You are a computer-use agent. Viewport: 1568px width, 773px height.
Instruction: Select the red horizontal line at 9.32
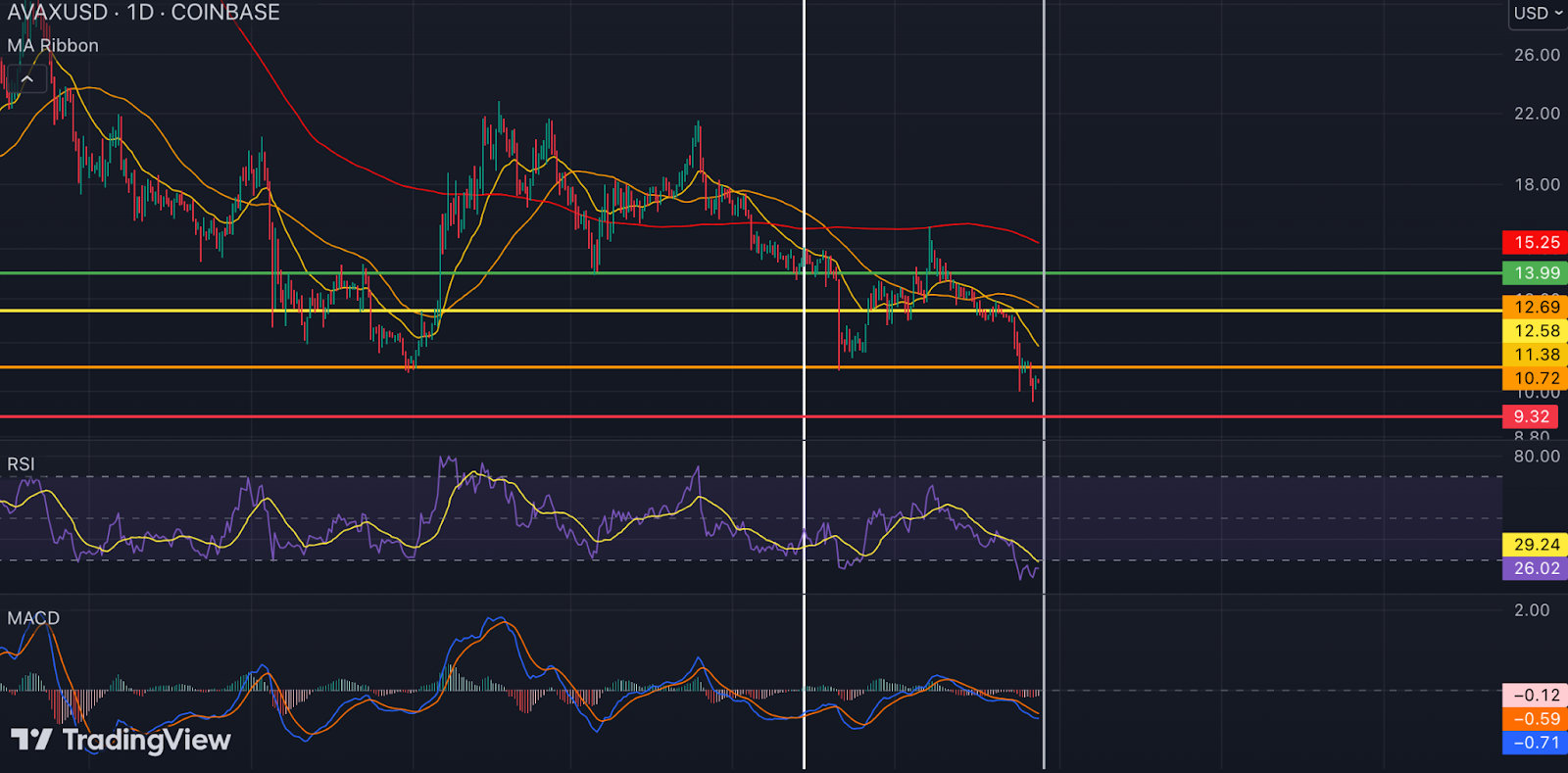(x=751, y=416)
